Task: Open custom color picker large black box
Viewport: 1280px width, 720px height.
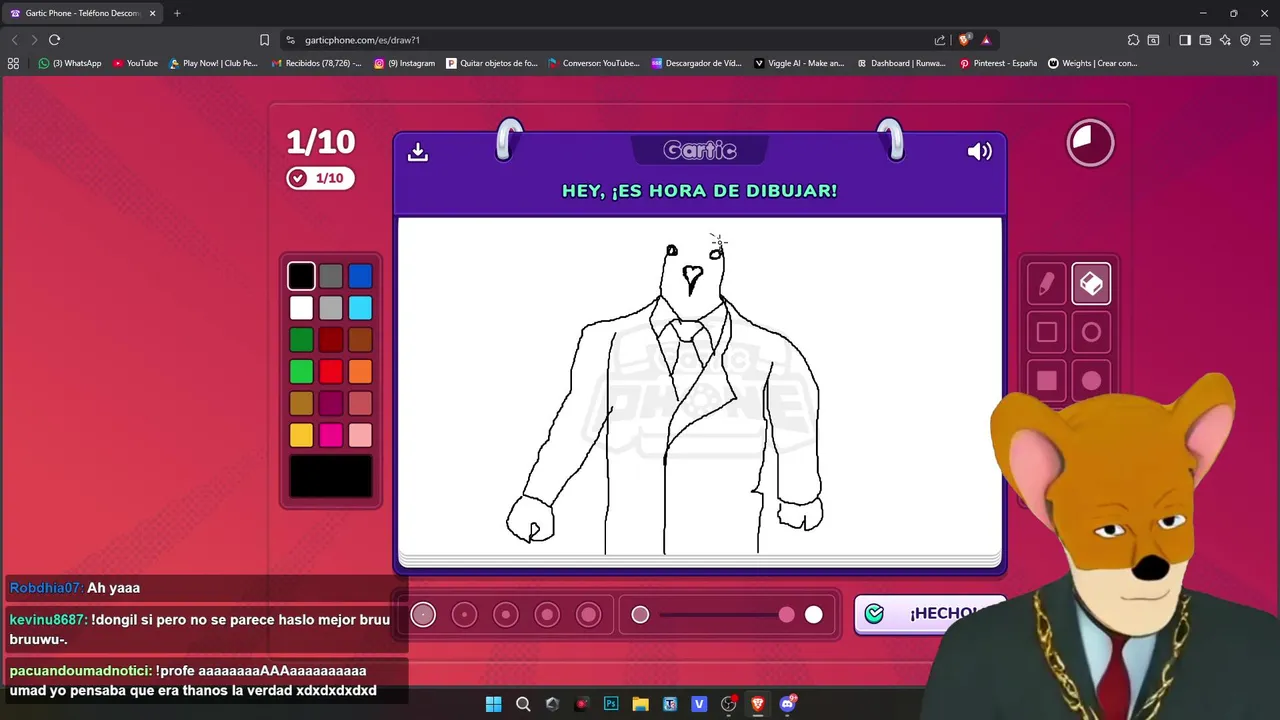Action: [x=331, y=477]
